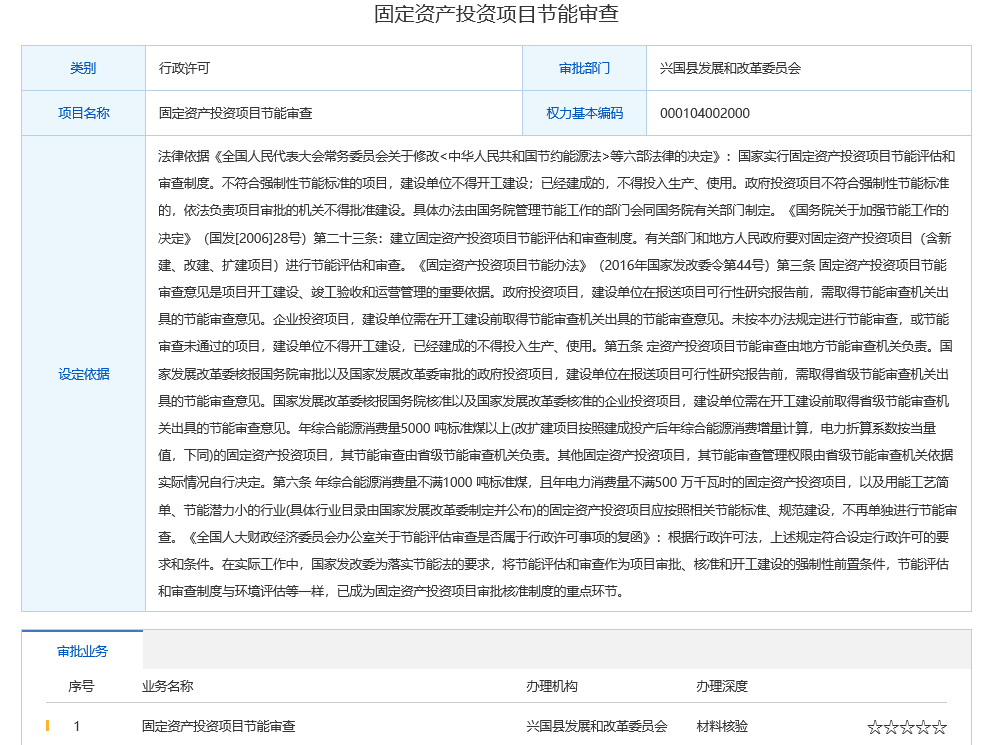This screenshot has width=982, height=745.
Task: Click 兴国县发展和改革委员会 in the 办理机构 column
Action: click(596, 726)
